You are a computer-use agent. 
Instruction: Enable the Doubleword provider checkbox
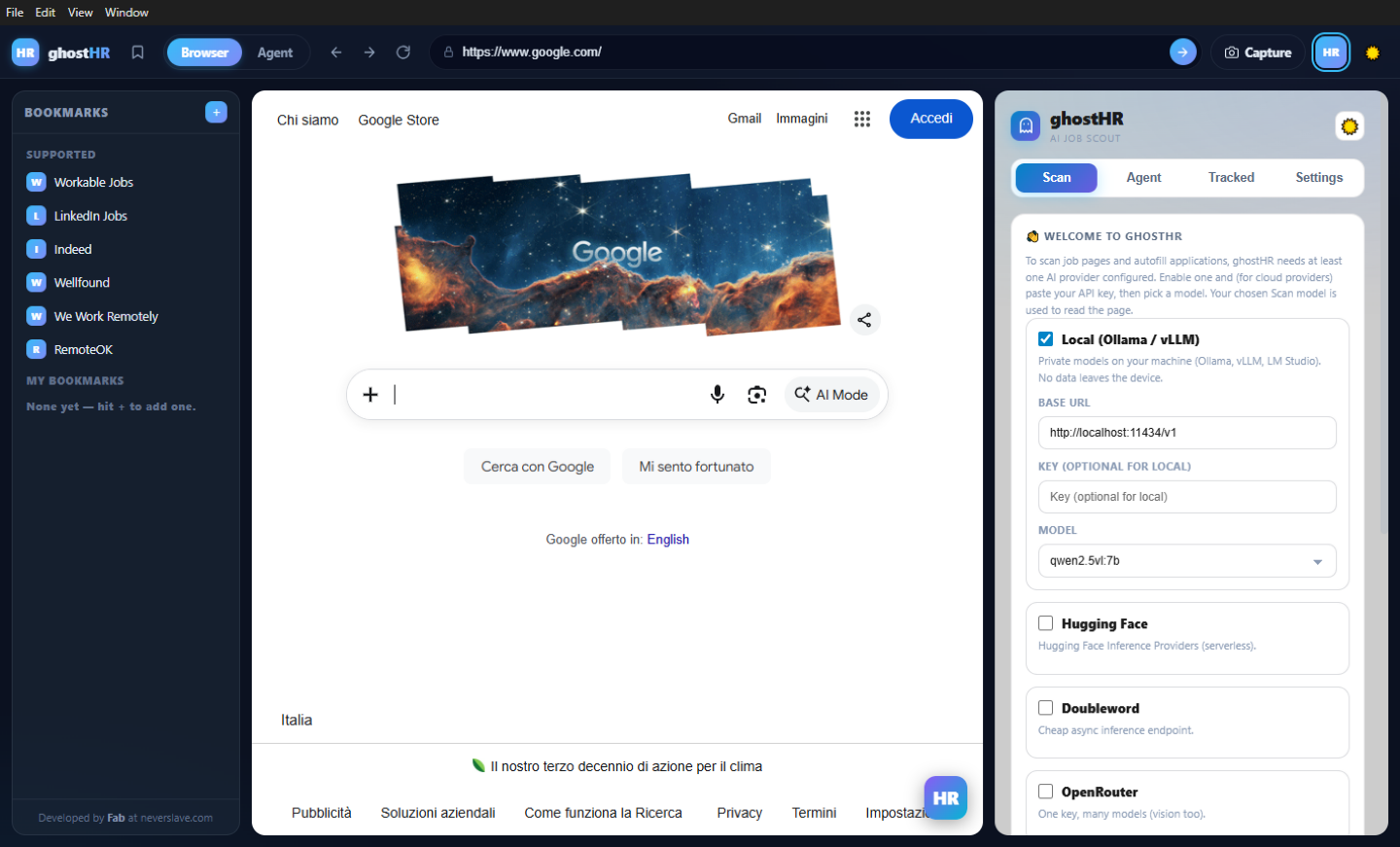click(x=1046, y=708)
